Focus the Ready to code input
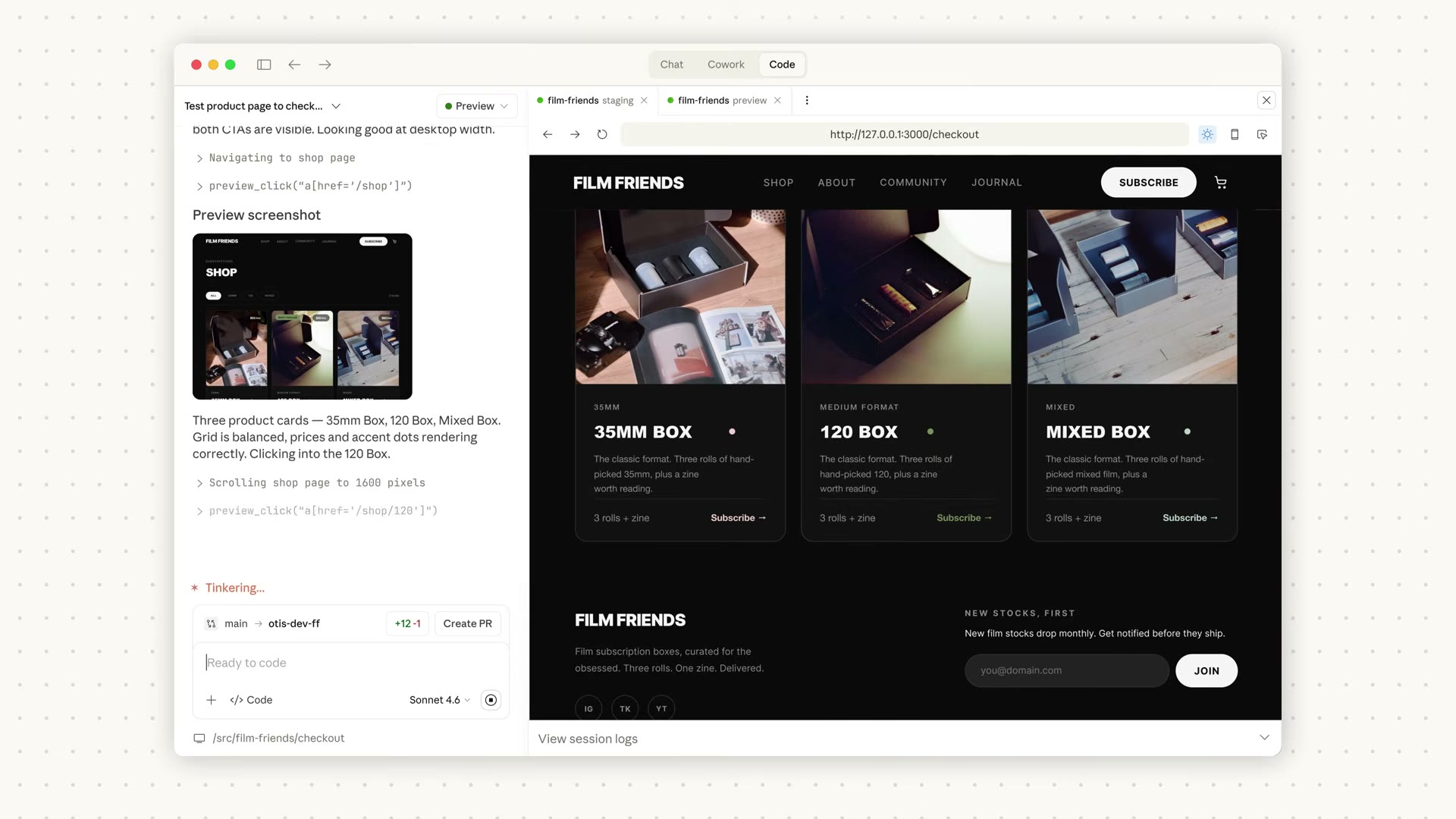This screenshot has height=819, width=1456. 350,663
